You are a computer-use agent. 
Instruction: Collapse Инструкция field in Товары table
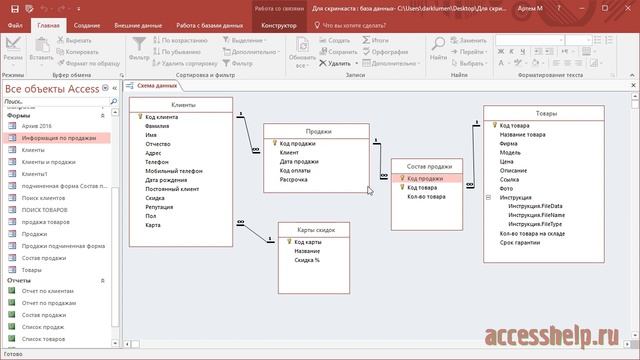(x=488, y=198)
